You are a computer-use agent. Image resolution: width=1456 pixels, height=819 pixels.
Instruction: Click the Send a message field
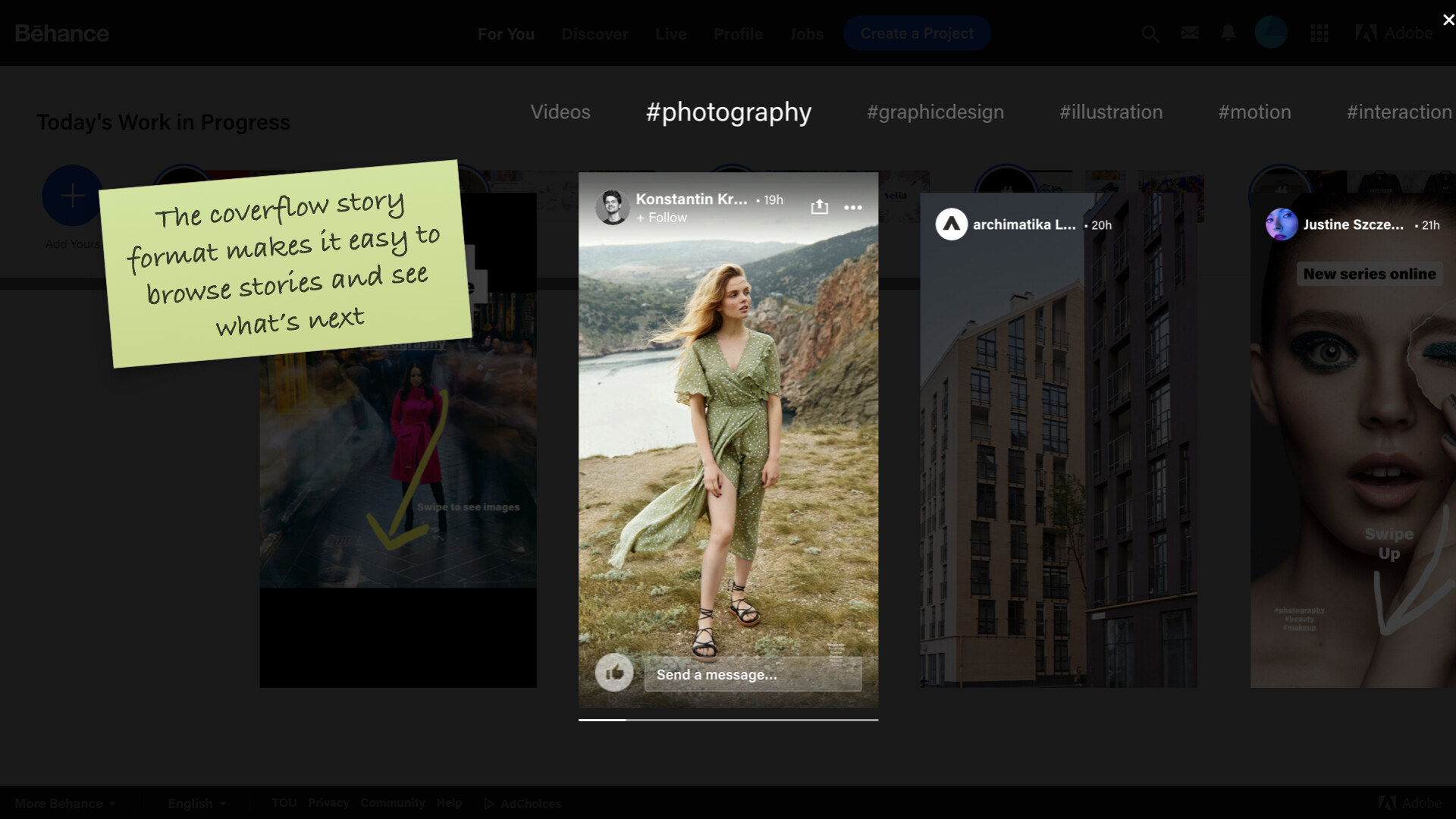tap(752, 674)
